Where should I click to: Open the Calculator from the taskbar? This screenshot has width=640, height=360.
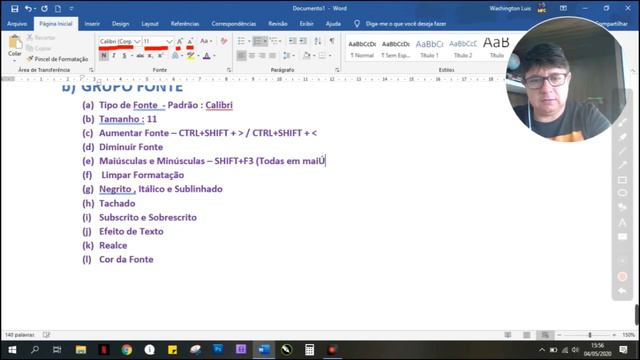coord(309,350)
